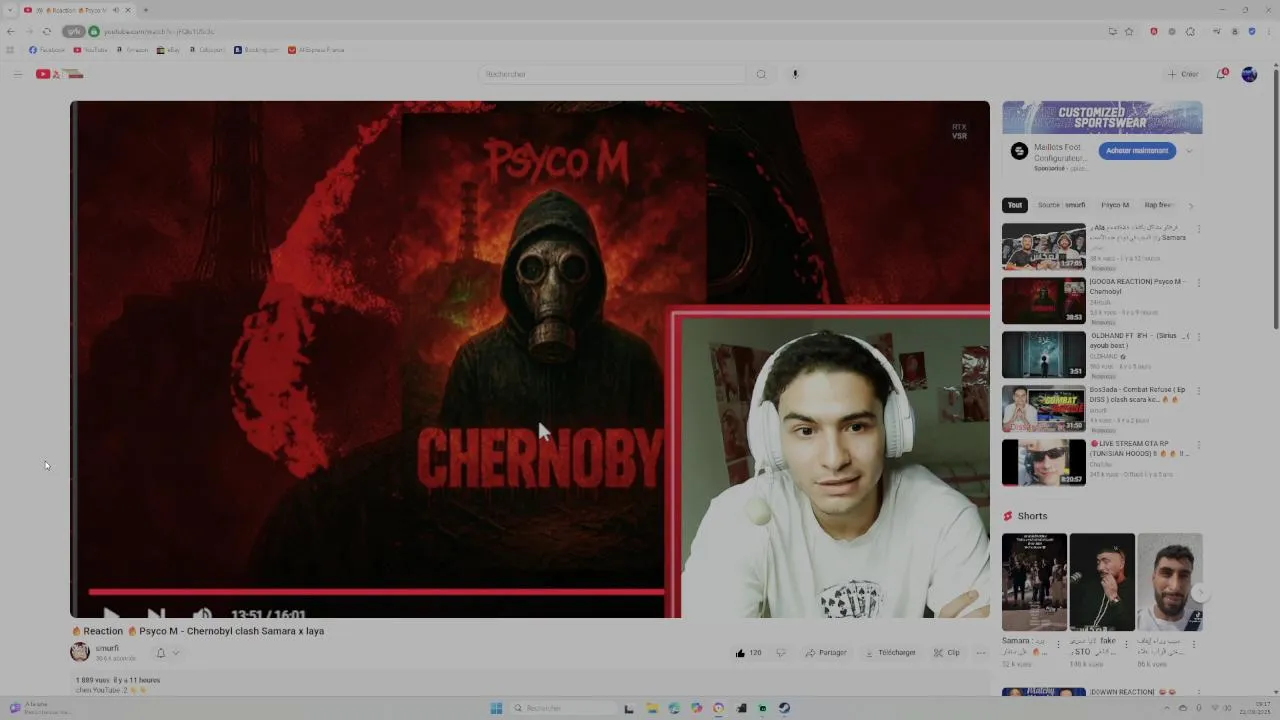Open options menu for OLDHAND video

[1198, 337]
